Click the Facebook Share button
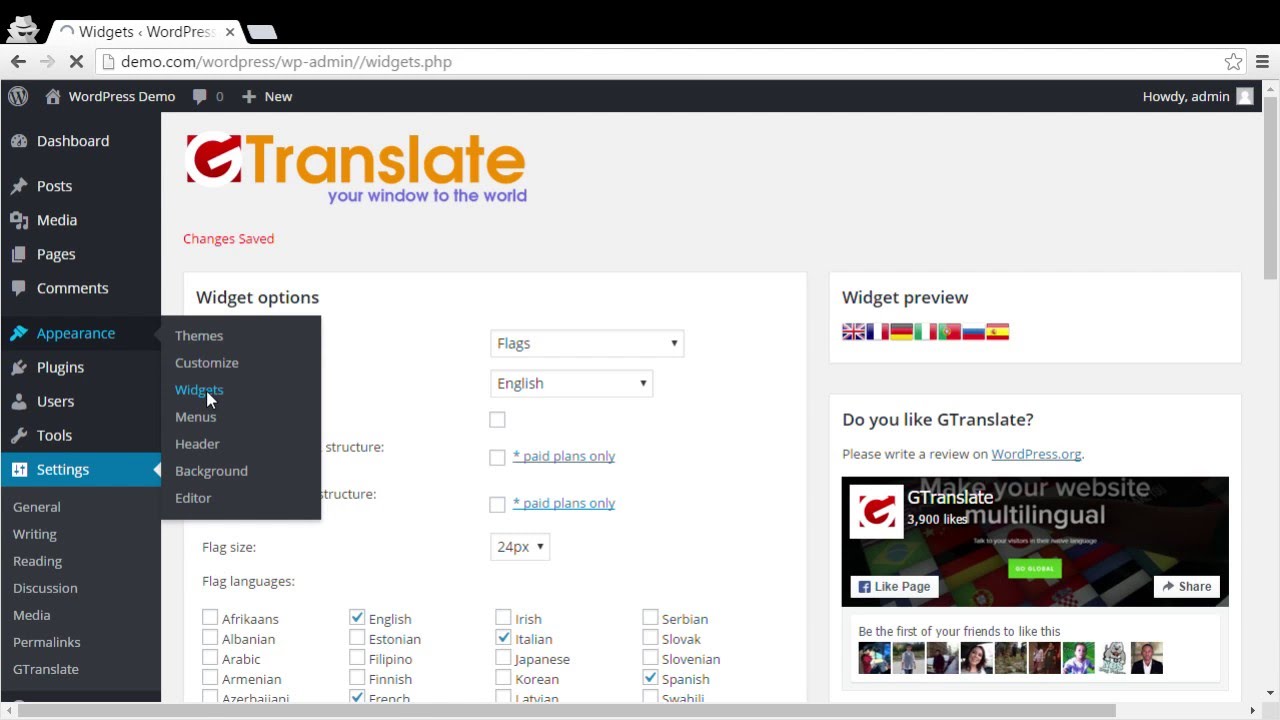Screen dimensions: 1280x720 (1187, 586)
